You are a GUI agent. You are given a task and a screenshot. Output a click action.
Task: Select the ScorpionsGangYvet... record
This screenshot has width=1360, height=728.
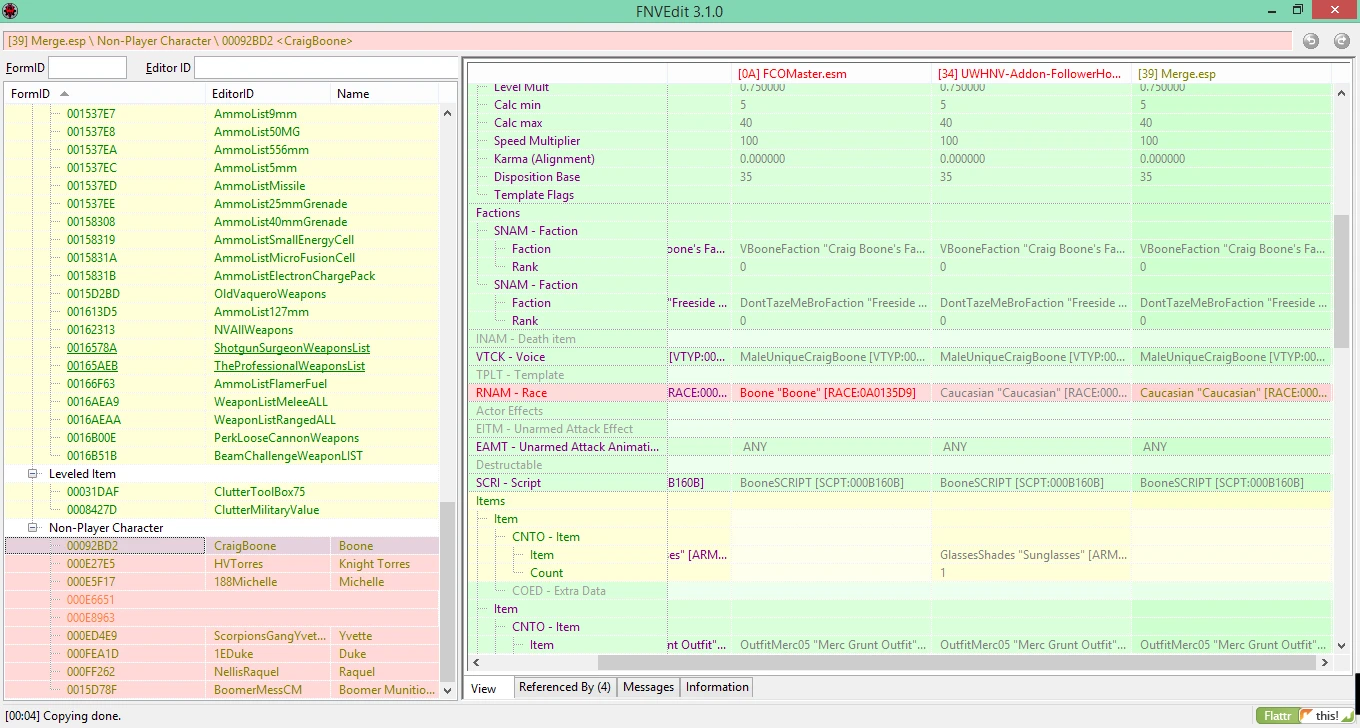coord(221,636)
